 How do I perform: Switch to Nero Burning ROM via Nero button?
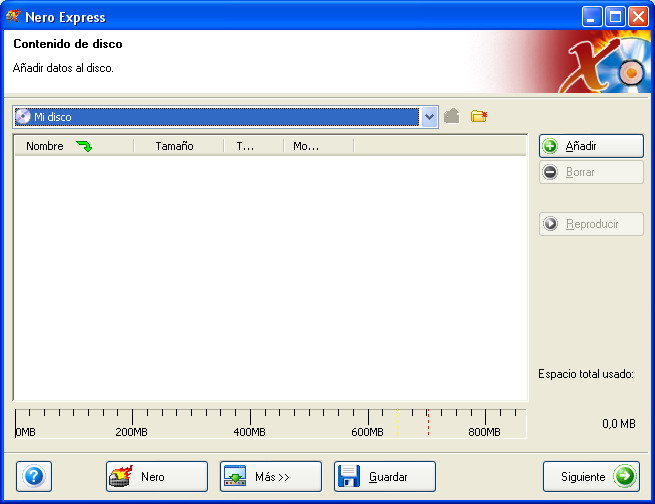coord(157,476)
